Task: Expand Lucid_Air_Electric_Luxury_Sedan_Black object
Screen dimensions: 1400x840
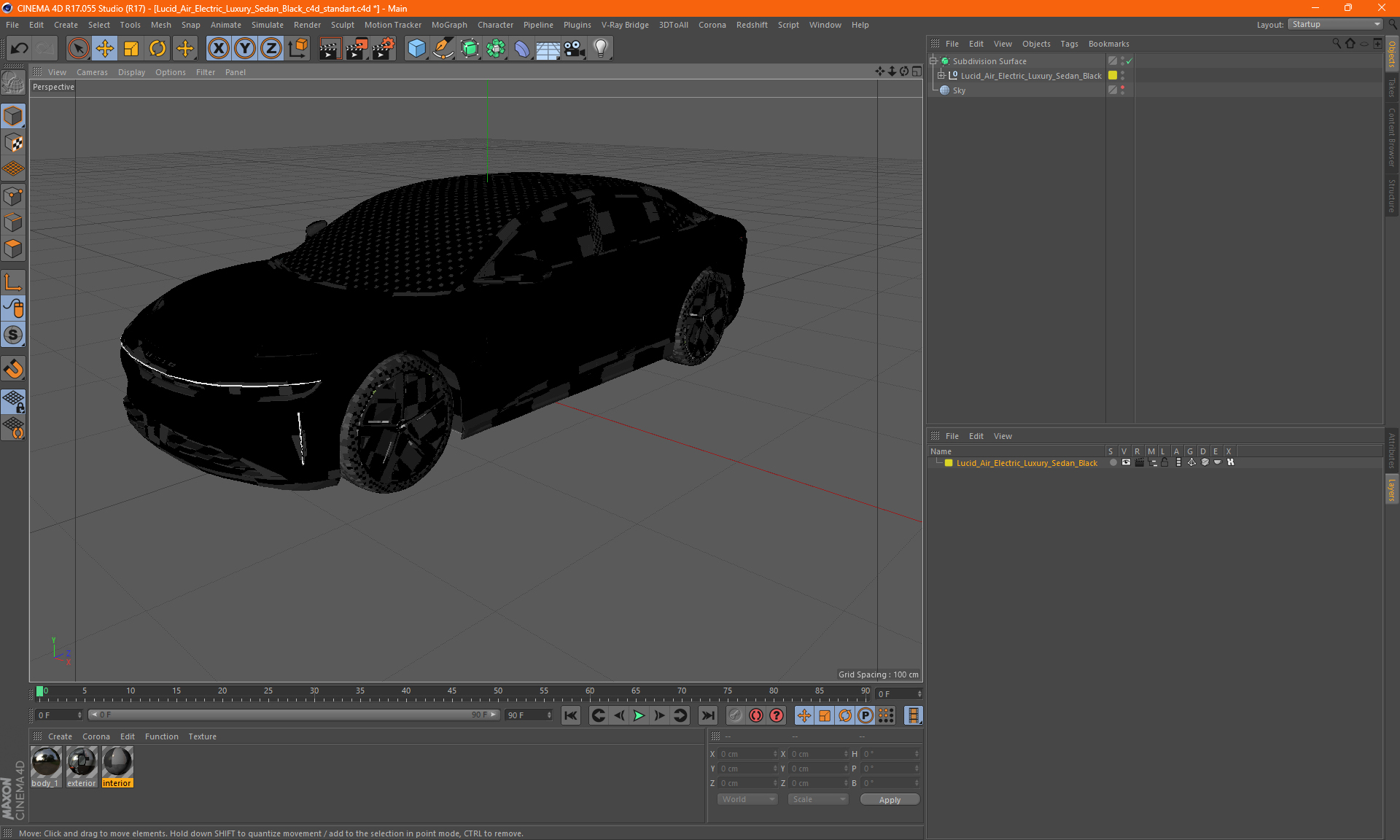Action: (941, 76)
